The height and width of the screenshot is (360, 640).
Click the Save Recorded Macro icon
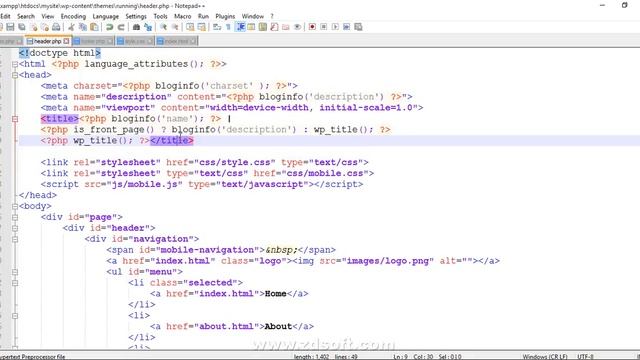[358, 27]
